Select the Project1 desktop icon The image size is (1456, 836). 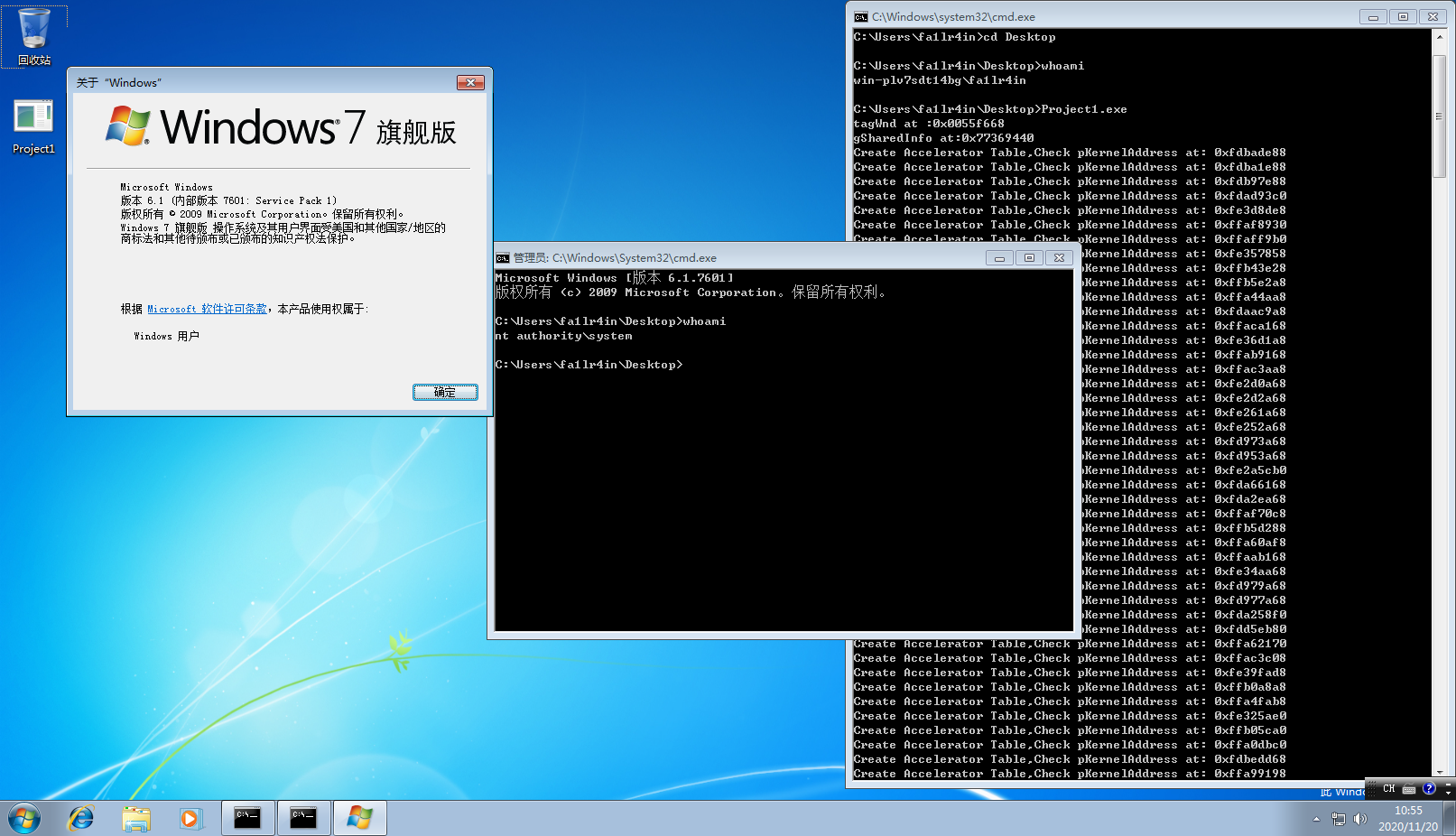pos(34,126)
